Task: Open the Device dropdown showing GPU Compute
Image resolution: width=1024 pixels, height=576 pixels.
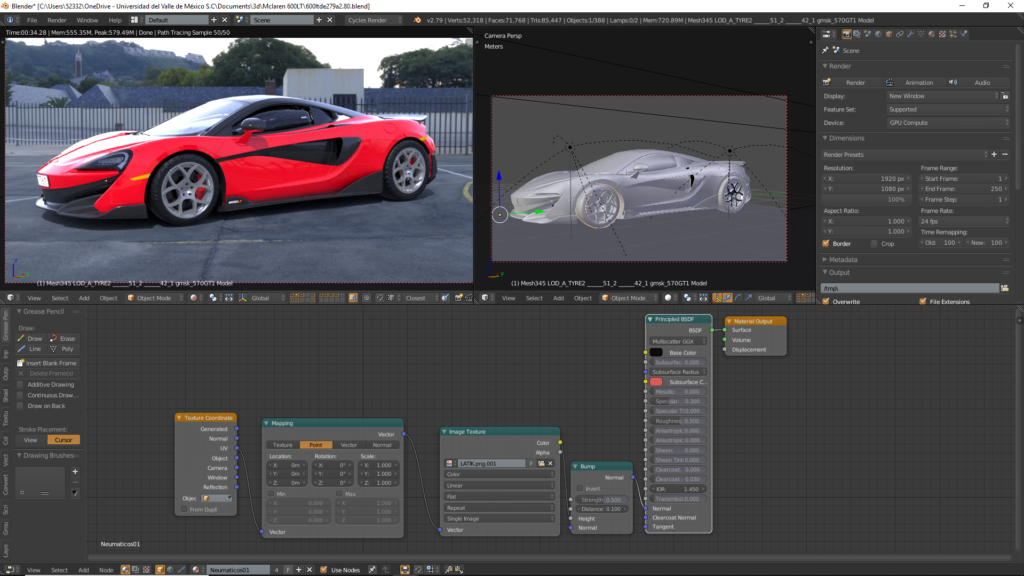Action: [946, 123]
